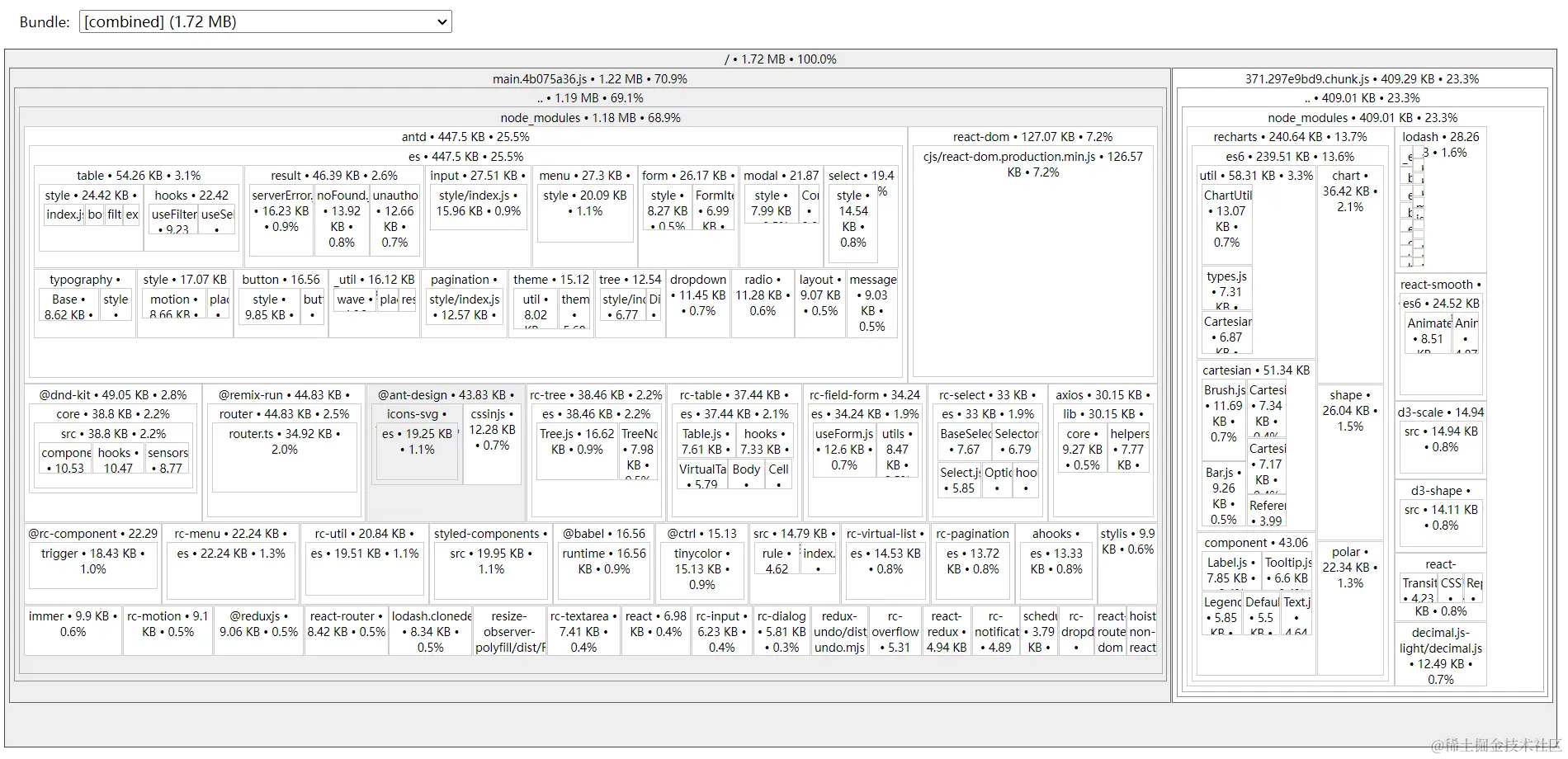Select the '@dnd-kit • 49.05 KB' label

[113, 395]
